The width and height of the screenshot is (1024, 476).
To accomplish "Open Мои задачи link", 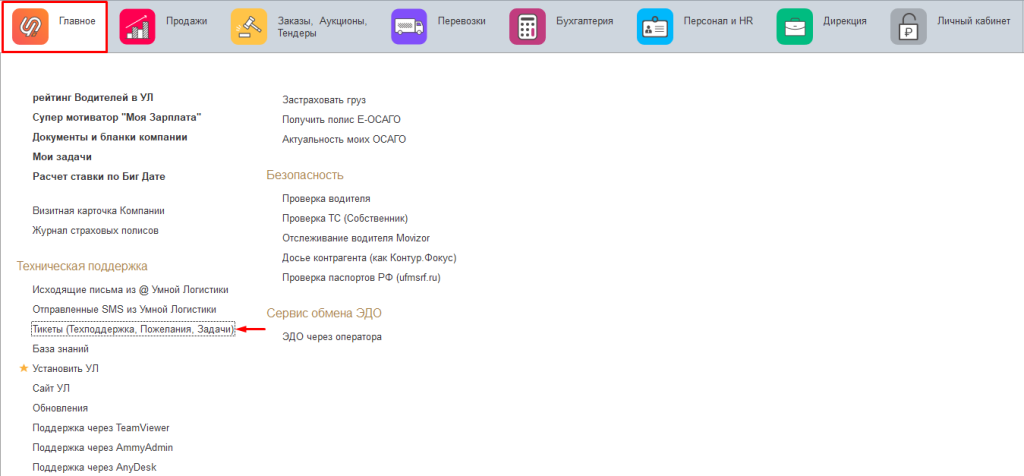I will (62, 157).
